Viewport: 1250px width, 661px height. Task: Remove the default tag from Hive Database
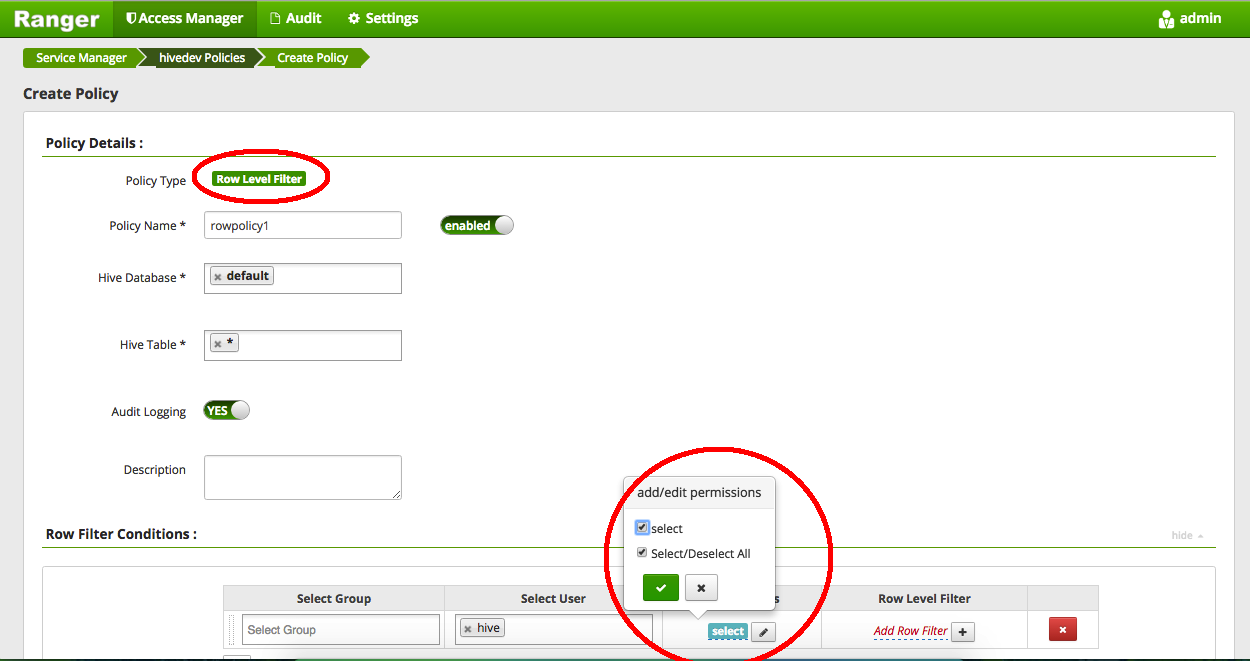click(219, 275)
